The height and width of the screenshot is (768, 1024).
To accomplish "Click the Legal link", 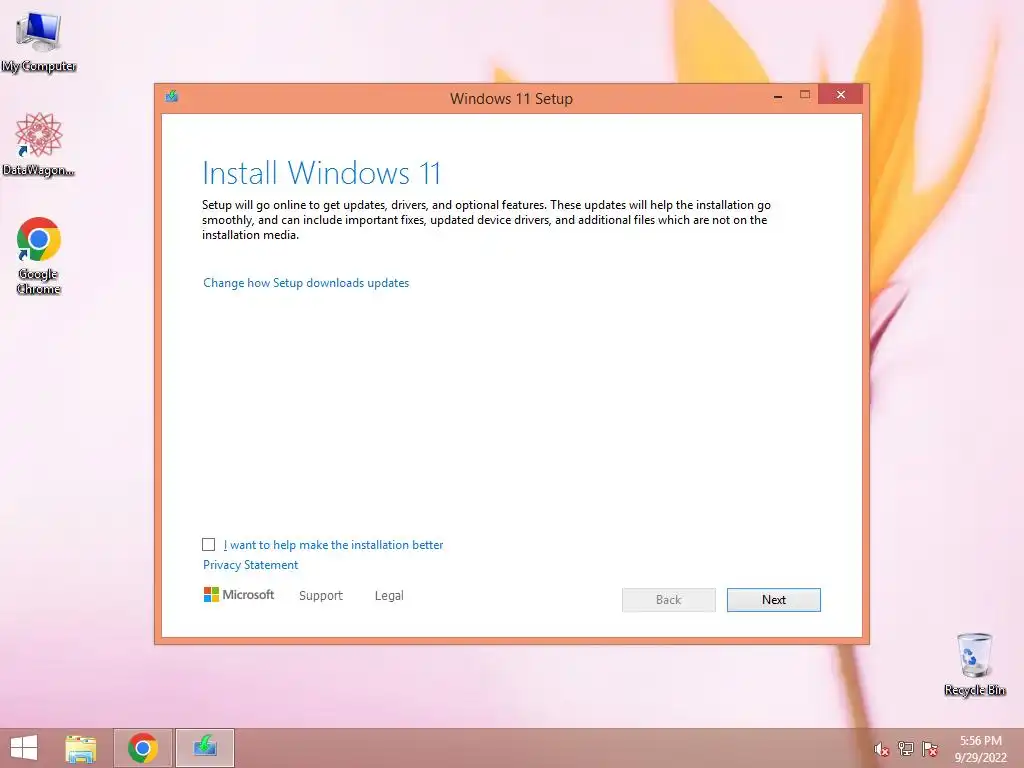I will 389,596.
